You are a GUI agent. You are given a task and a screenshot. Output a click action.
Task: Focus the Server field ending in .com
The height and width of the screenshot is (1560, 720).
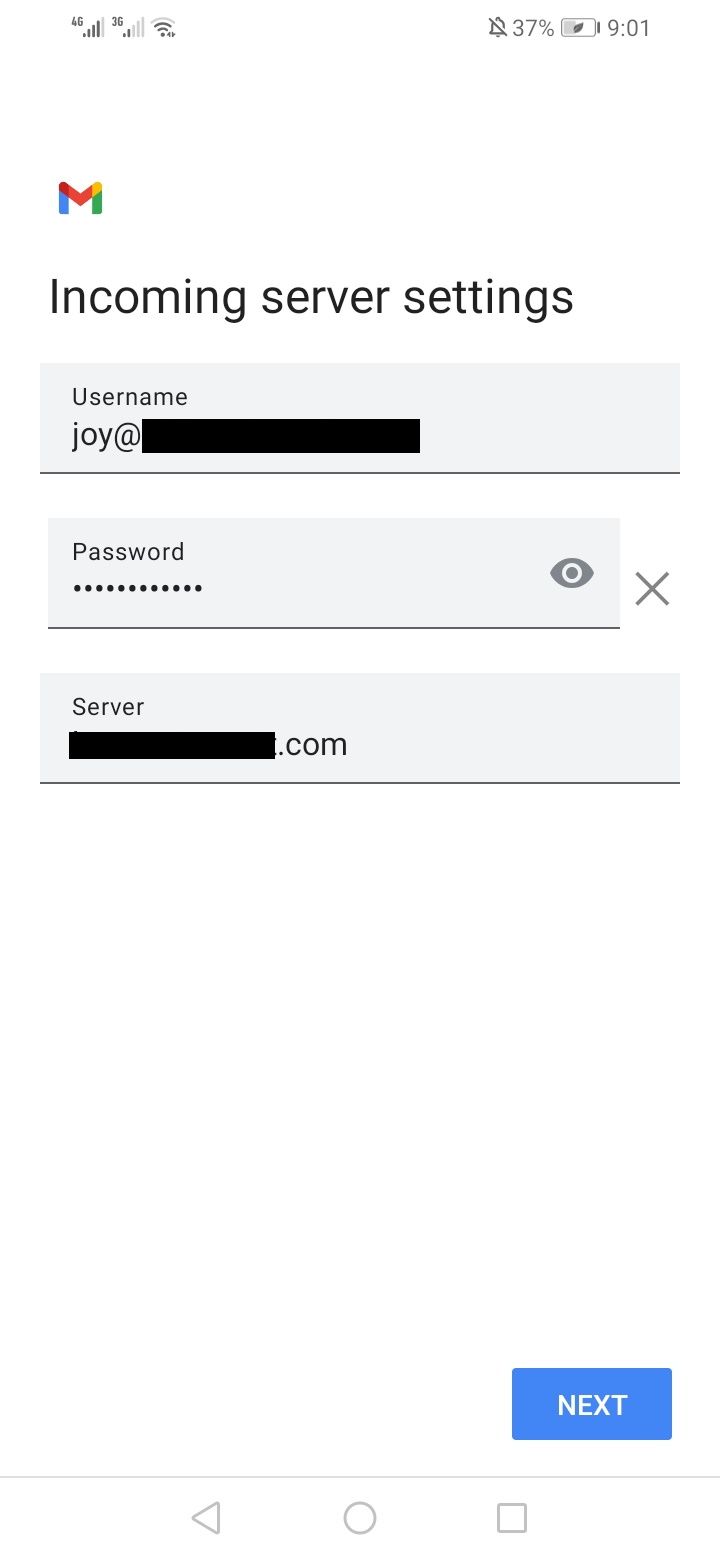pos(360,727)
